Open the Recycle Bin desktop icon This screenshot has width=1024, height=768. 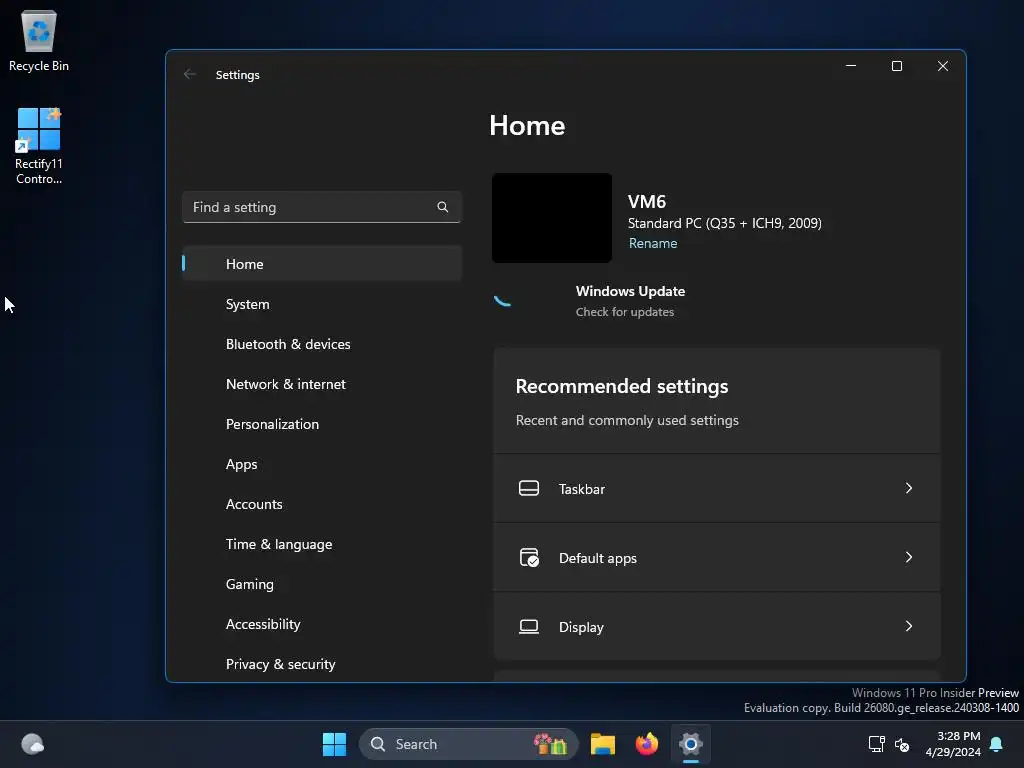click(x=39, y=41)
